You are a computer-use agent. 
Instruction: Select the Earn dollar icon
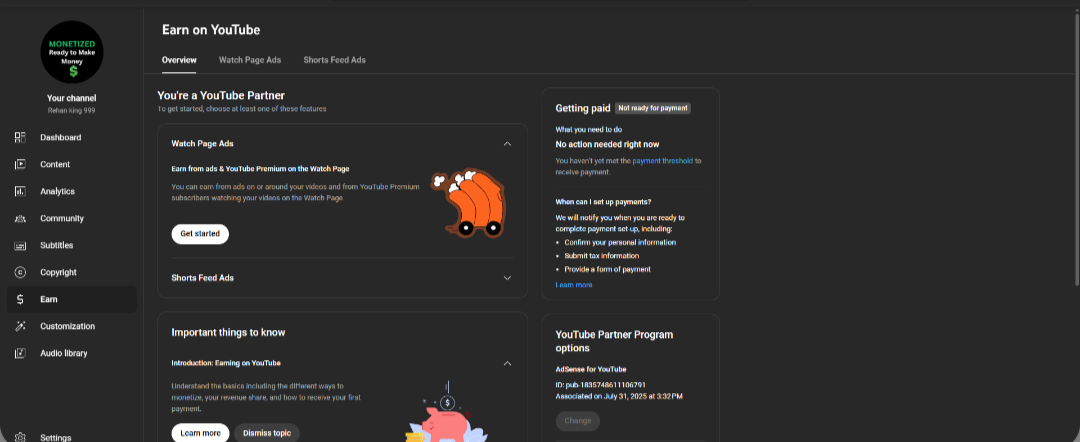[x=20, y=299]
